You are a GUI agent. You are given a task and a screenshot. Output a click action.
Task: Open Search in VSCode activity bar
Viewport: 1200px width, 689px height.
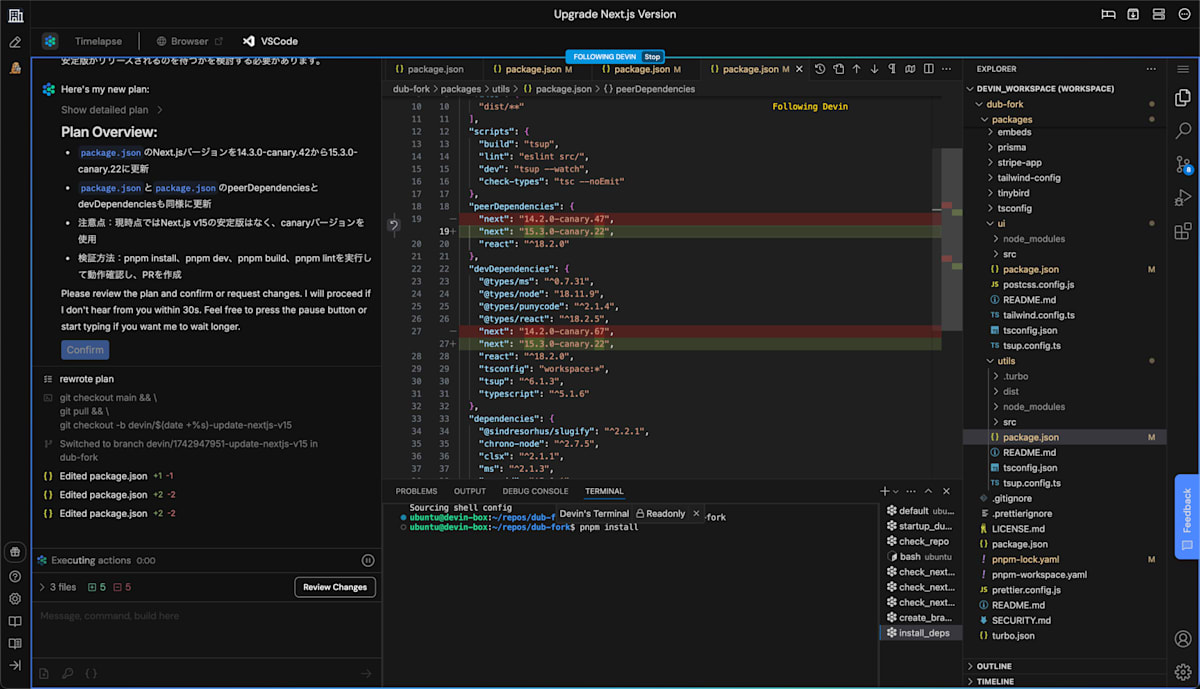pos(1183,131)
